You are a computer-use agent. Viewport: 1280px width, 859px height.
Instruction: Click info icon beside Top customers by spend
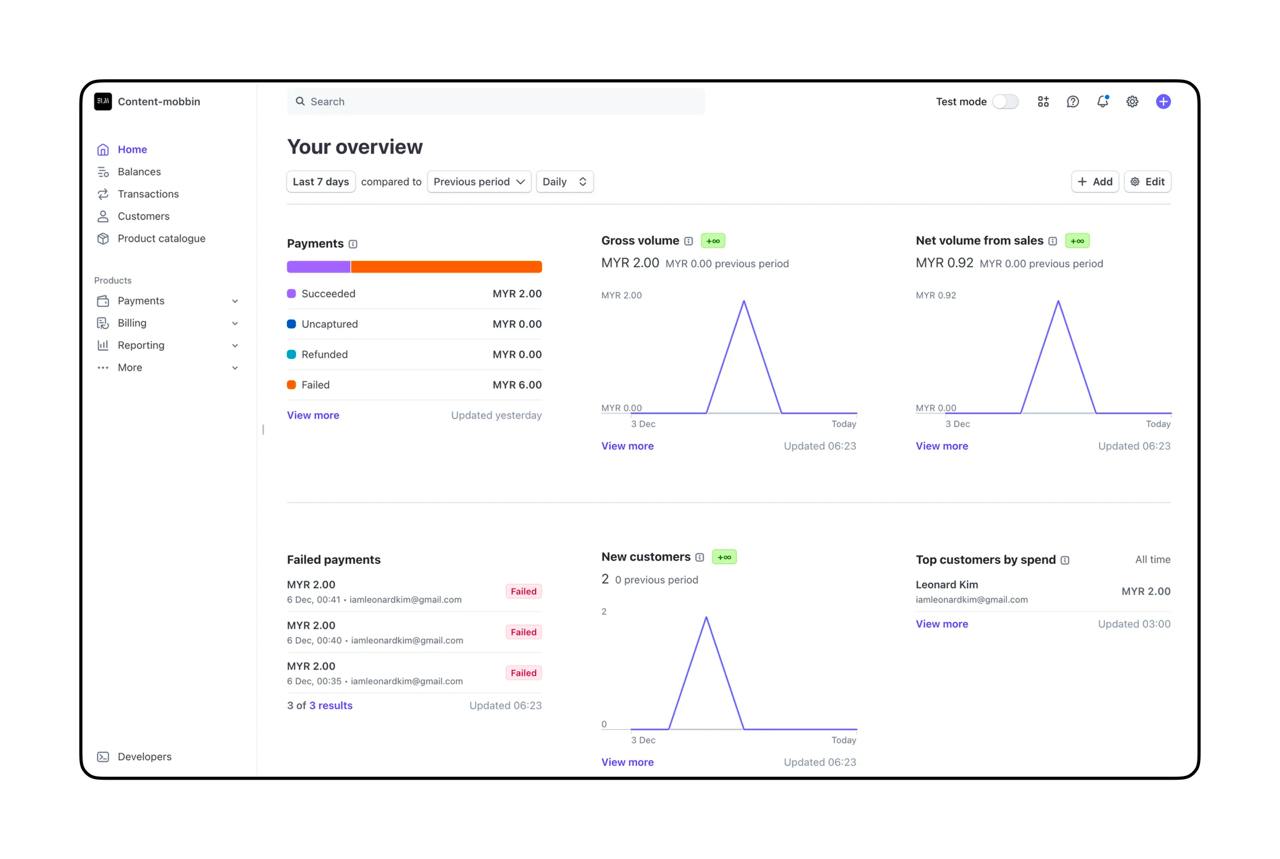[1065, 560]
